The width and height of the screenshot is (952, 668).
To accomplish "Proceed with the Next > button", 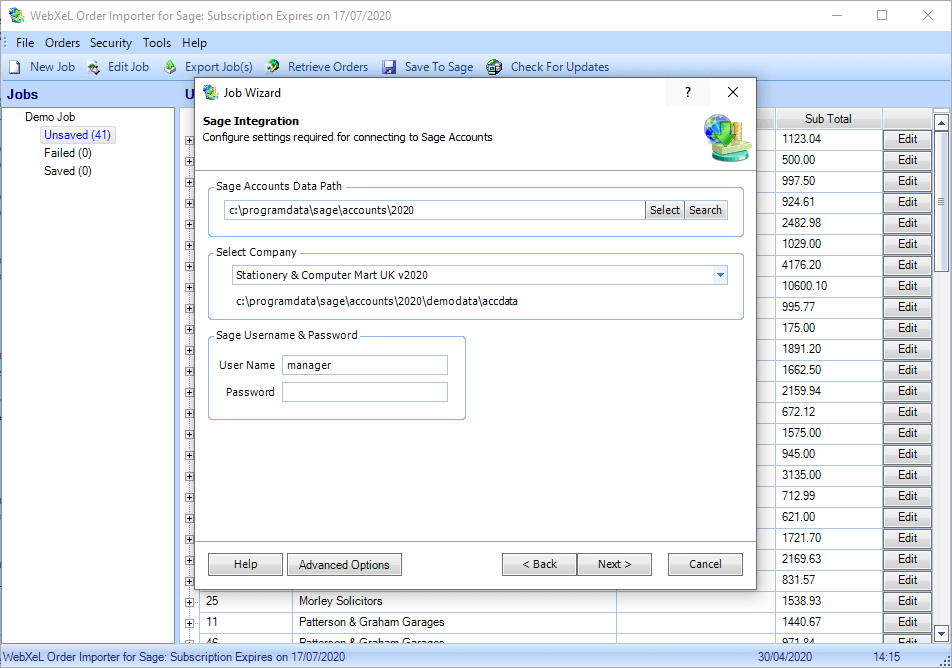I will [614, 564].
